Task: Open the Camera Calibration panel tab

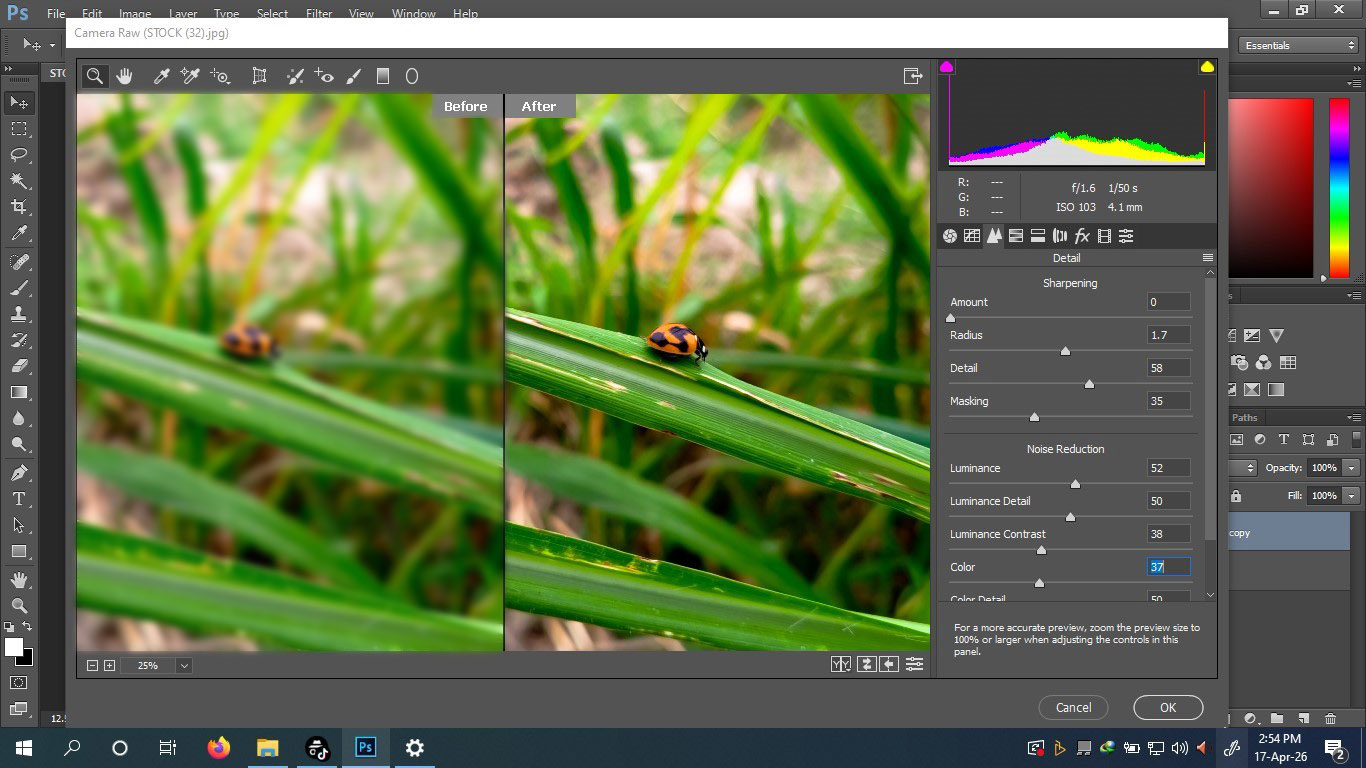Action: [1104, 236]
